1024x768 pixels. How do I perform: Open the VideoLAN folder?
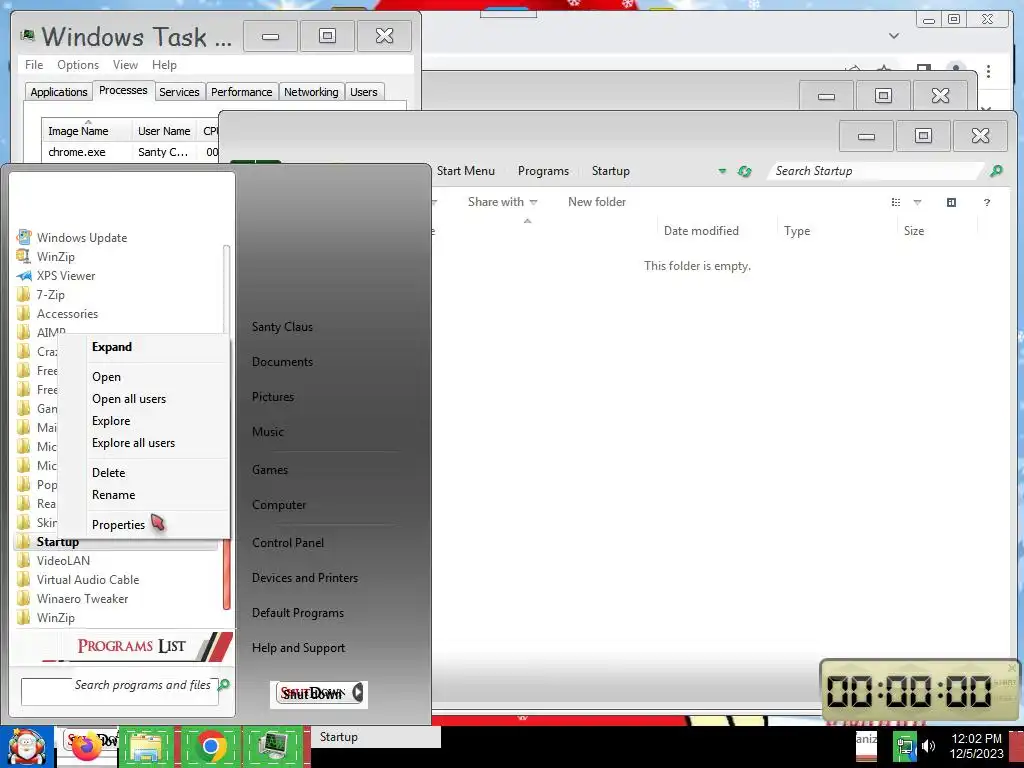coord(54,560)
